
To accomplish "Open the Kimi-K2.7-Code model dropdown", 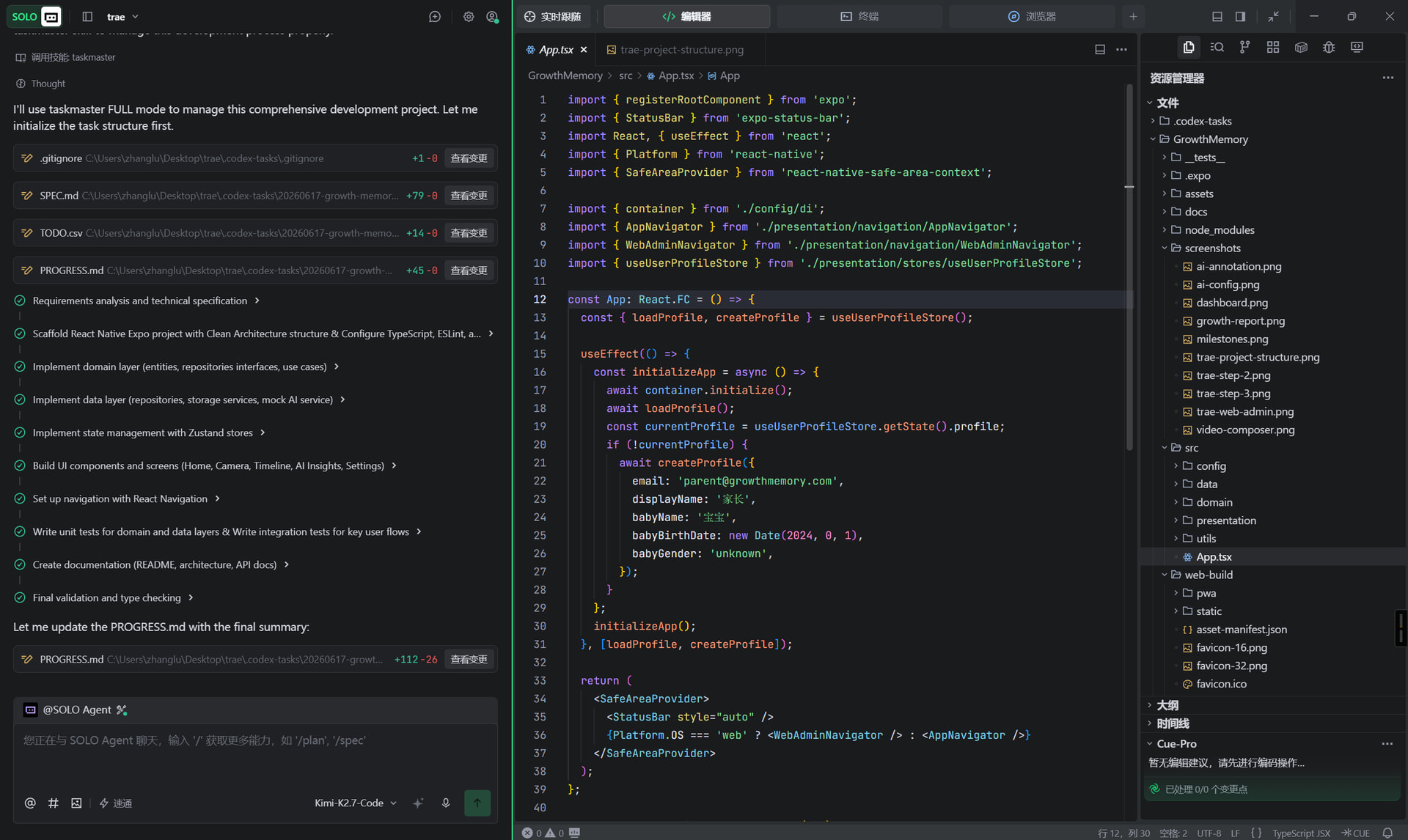I will point(356,803).
